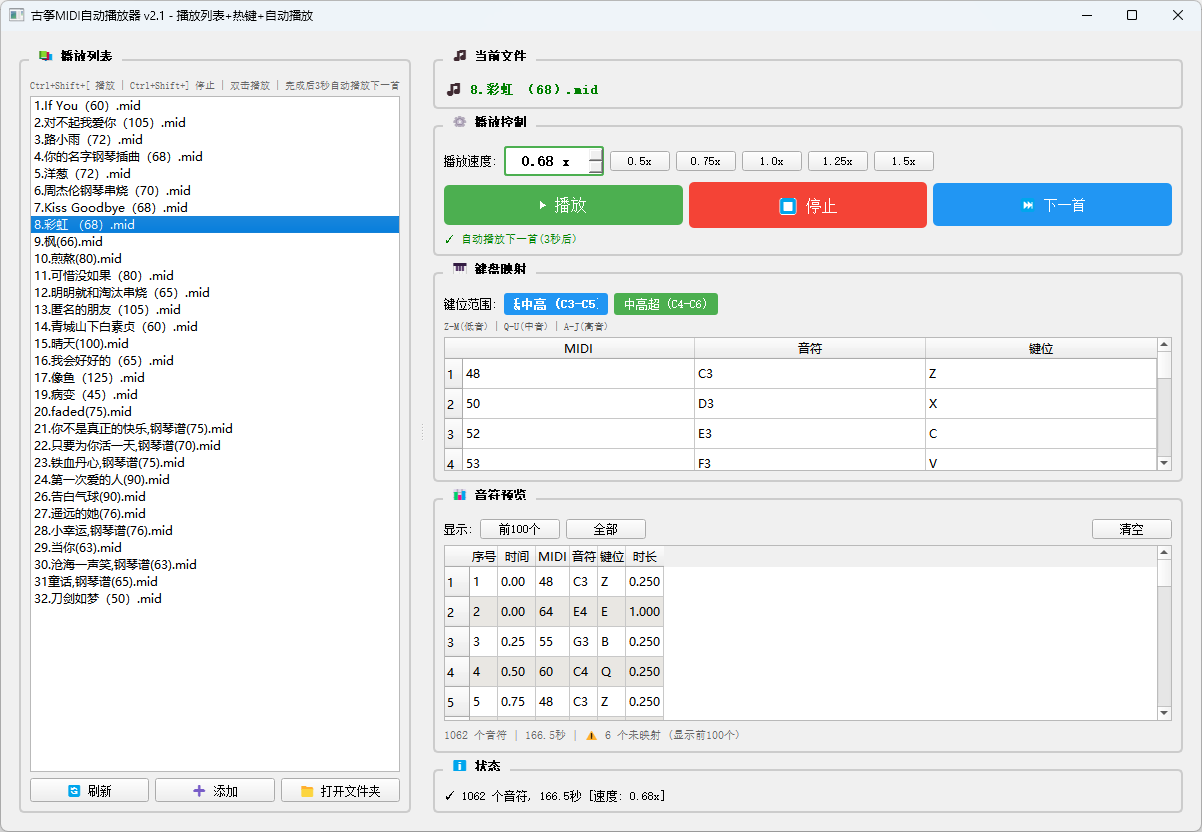The image size is (1202, 832).
Task: Select the 中高 (C3-C5) key range
Action: pos(555,304)
